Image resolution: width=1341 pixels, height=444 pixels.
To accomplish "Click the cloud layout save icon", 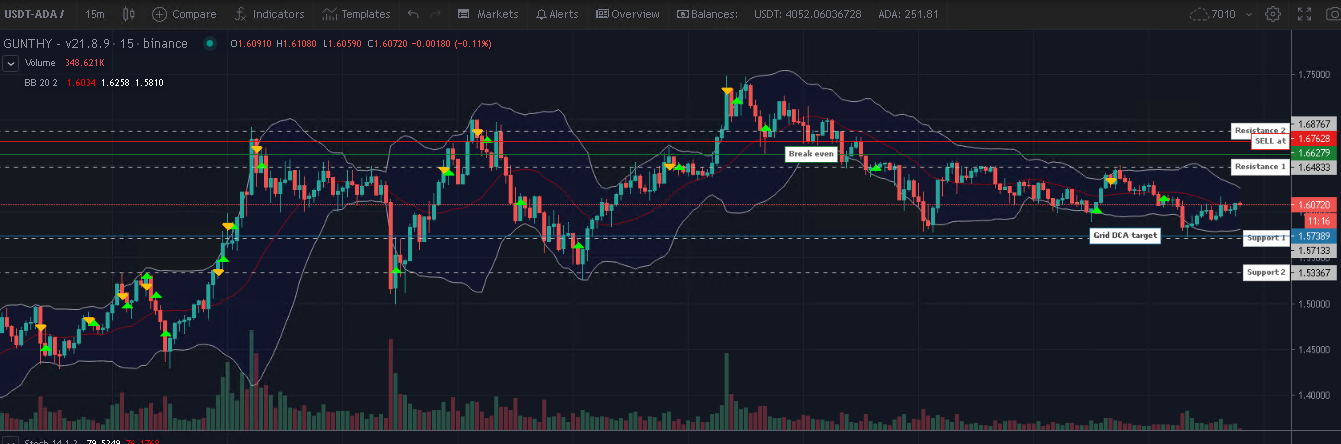I will (x=1198, y=15).
